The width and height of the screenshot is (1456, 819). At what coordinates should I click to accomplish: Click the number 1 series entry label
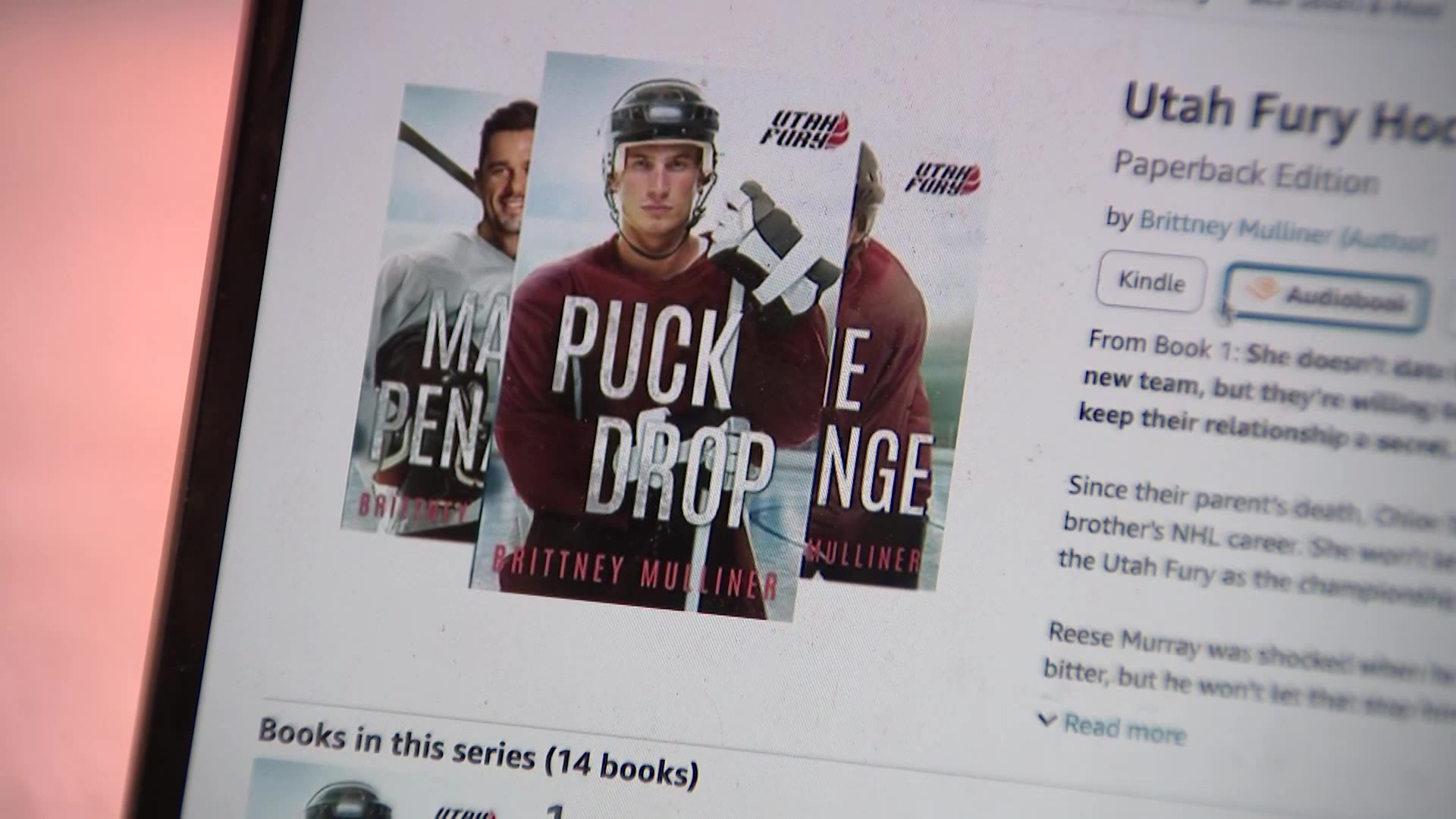coord(557,812)
